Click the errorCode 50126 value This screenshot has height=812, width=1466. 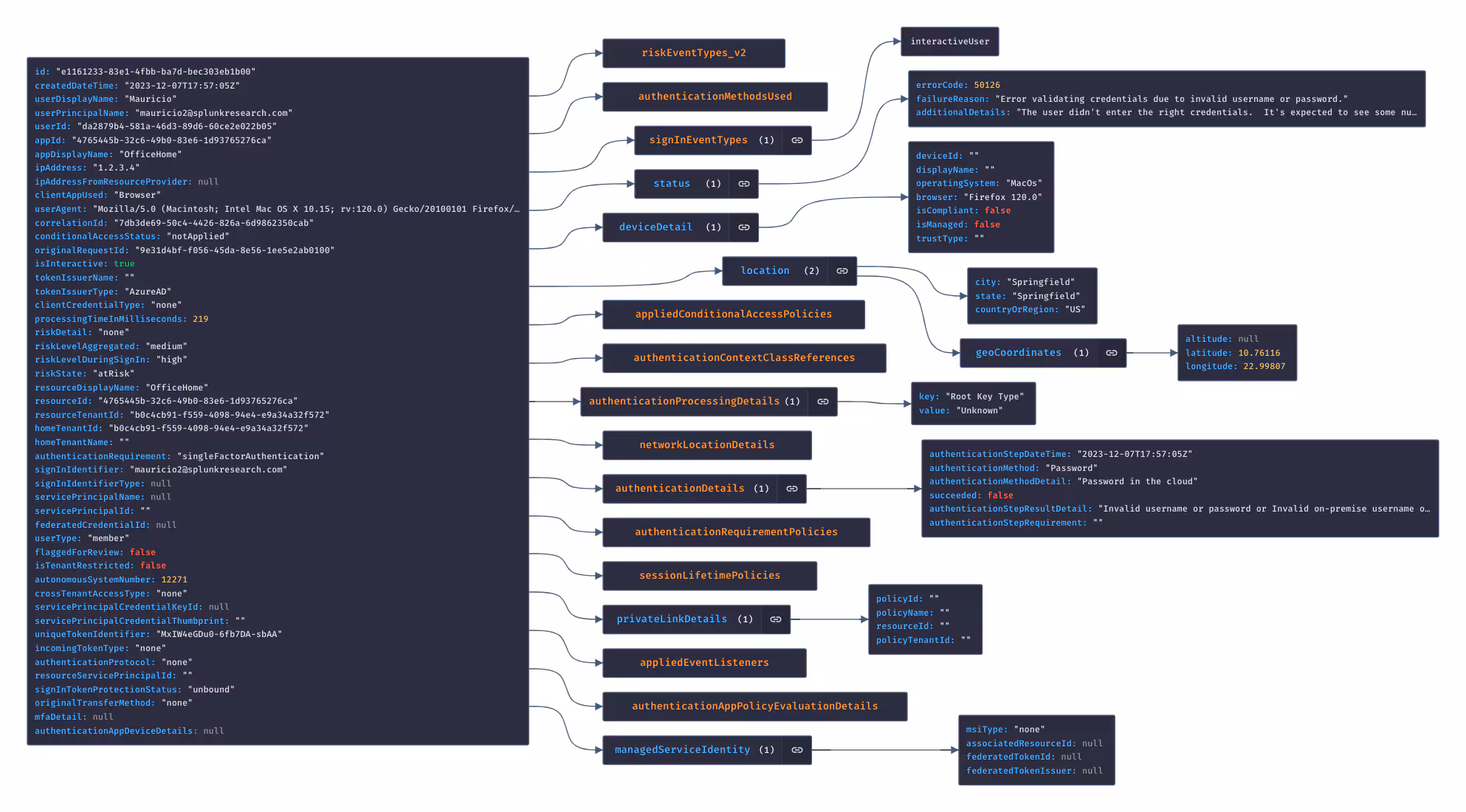coord(986,85)
